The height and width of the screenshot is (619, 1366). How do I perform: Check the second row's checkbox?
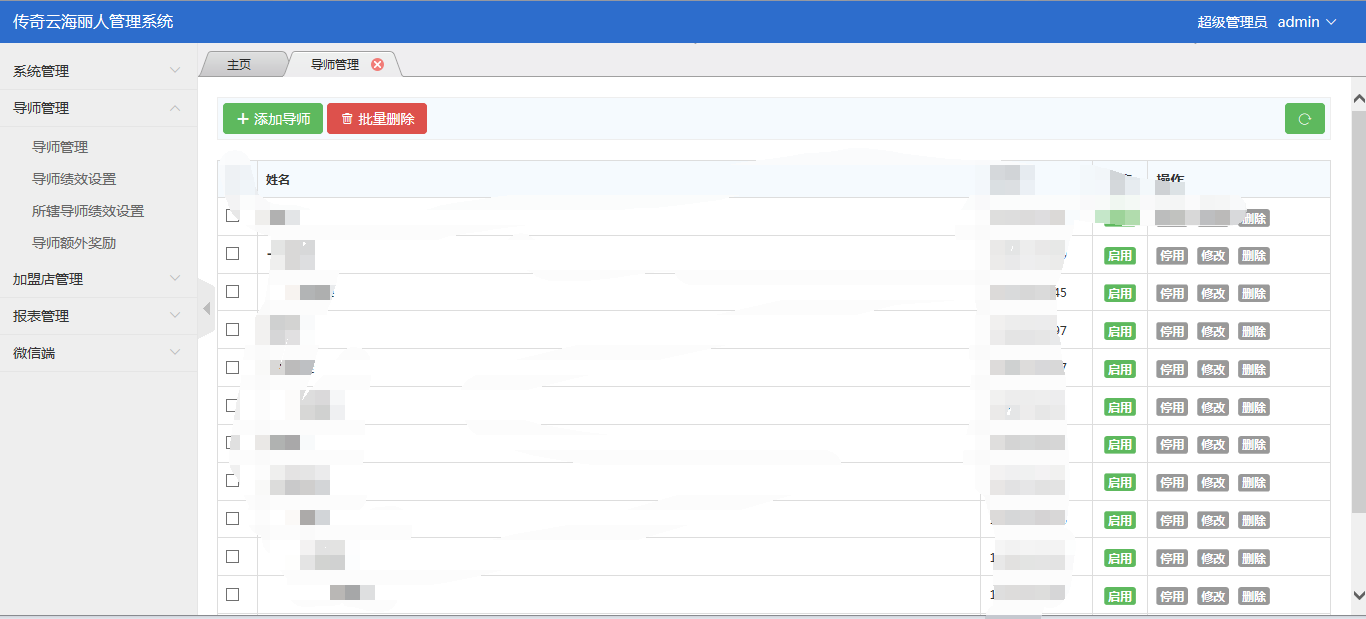tap(233, 254)
